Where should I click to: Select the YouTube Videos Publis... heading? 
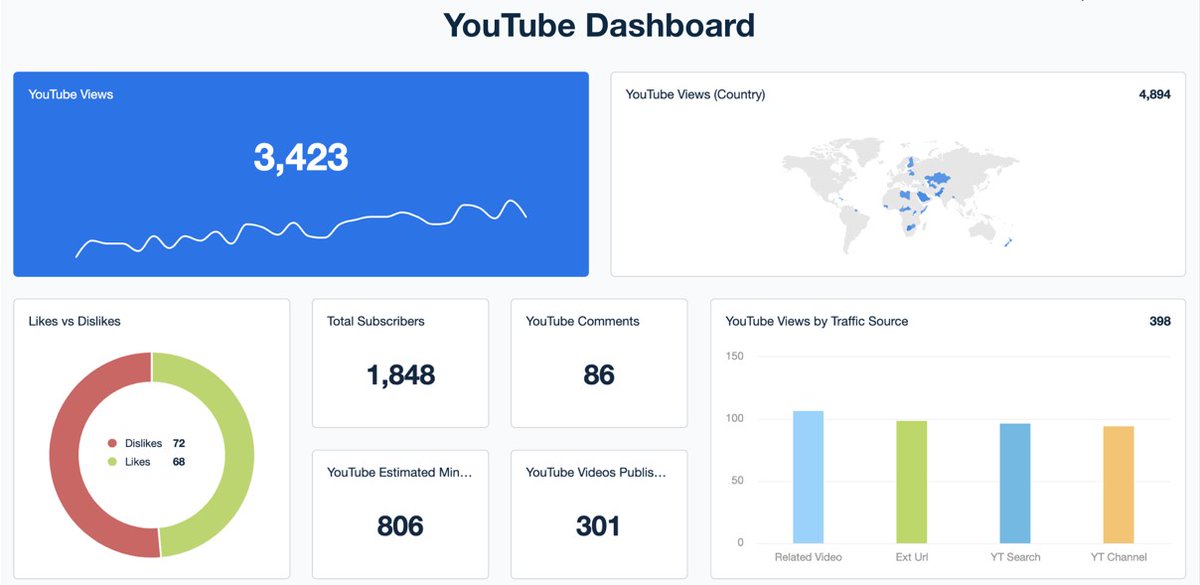click(x=595, y=472)
